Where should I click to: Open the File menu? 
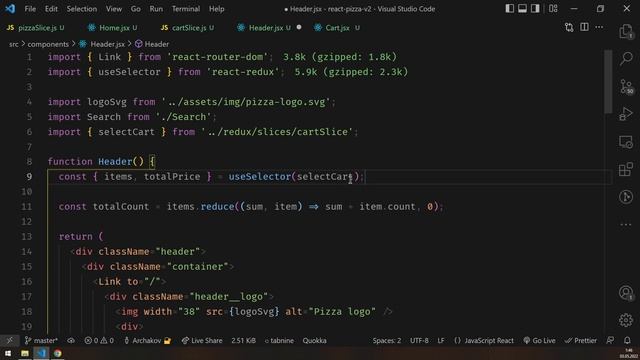tap(30, 9)
